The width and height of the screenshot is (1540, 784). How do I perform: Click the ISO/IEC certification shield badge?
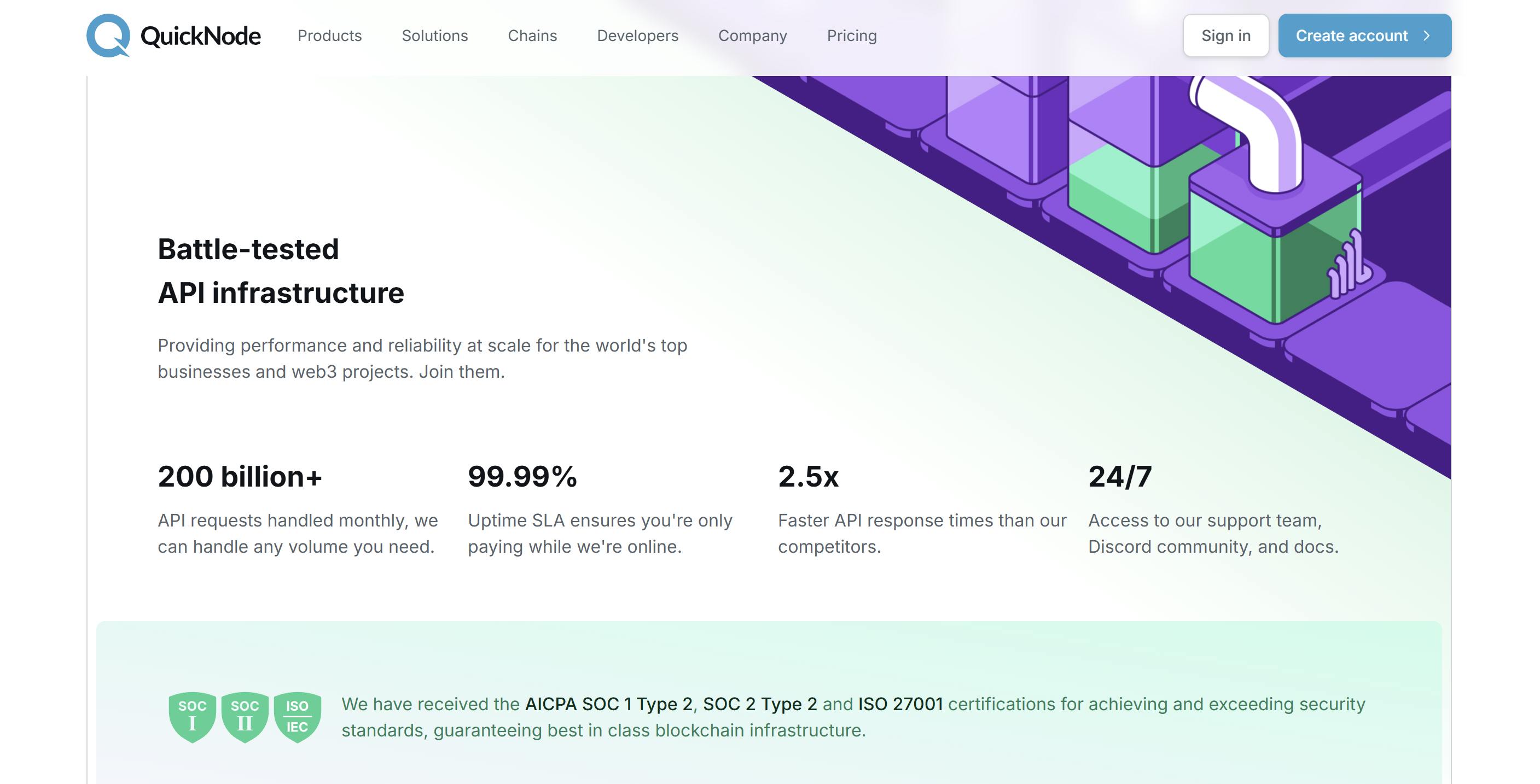click(297, 717)
